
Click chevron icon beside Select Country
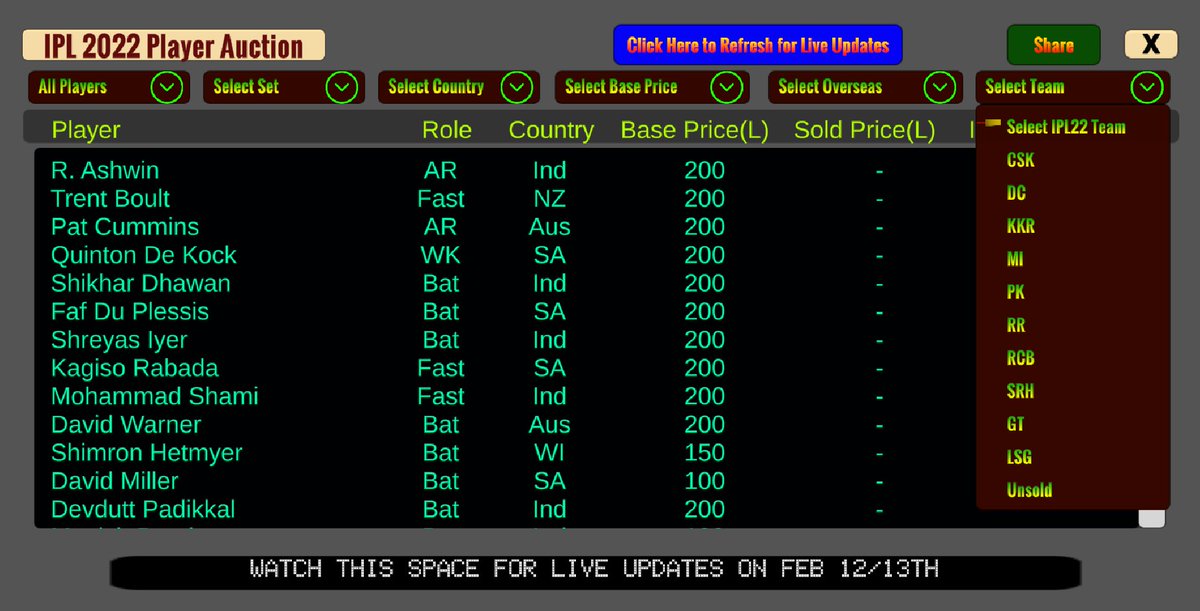click(x=516, y=87)
